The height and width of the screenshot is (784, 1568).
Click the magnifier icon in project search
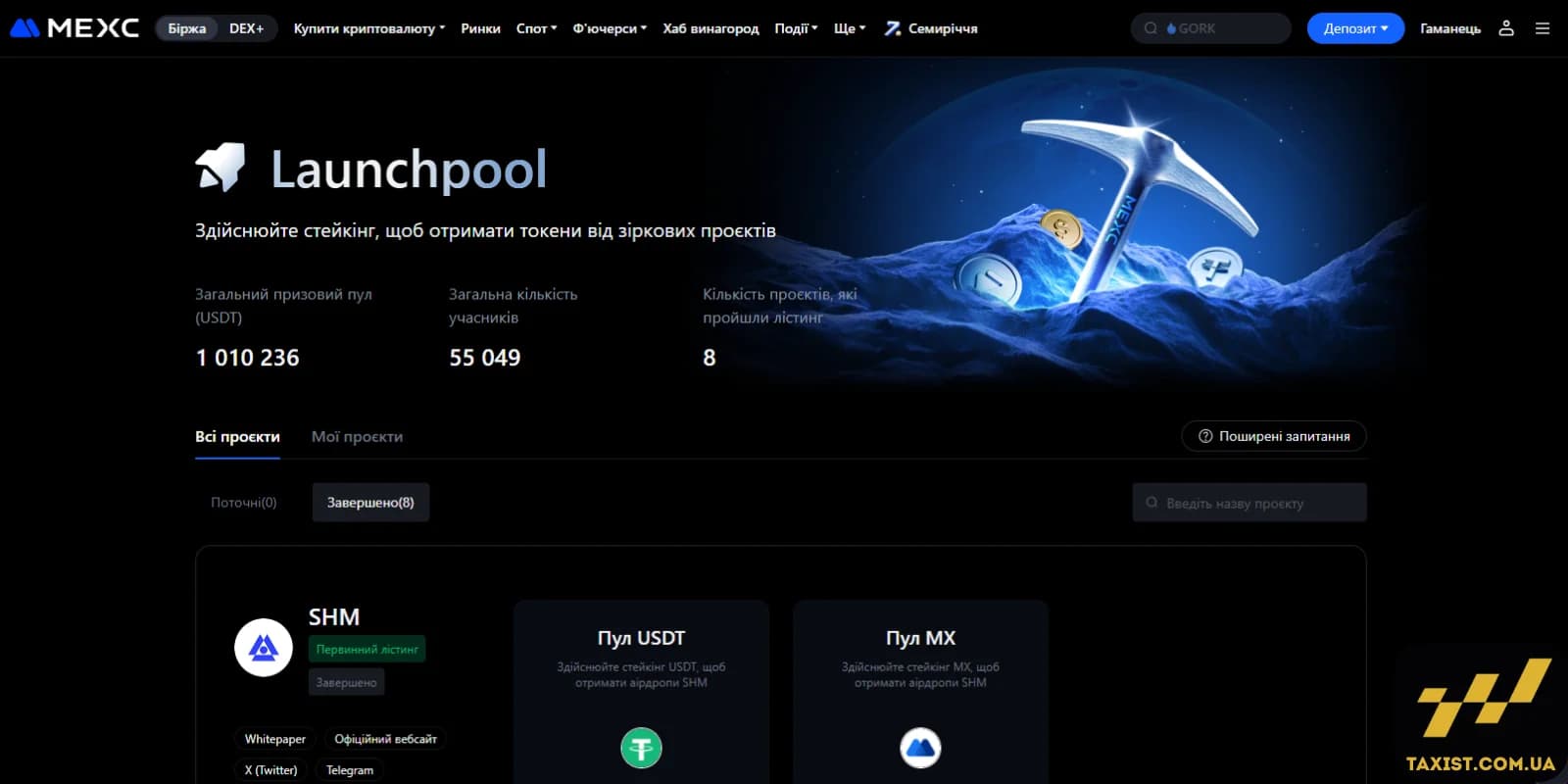pos(1151,503)
